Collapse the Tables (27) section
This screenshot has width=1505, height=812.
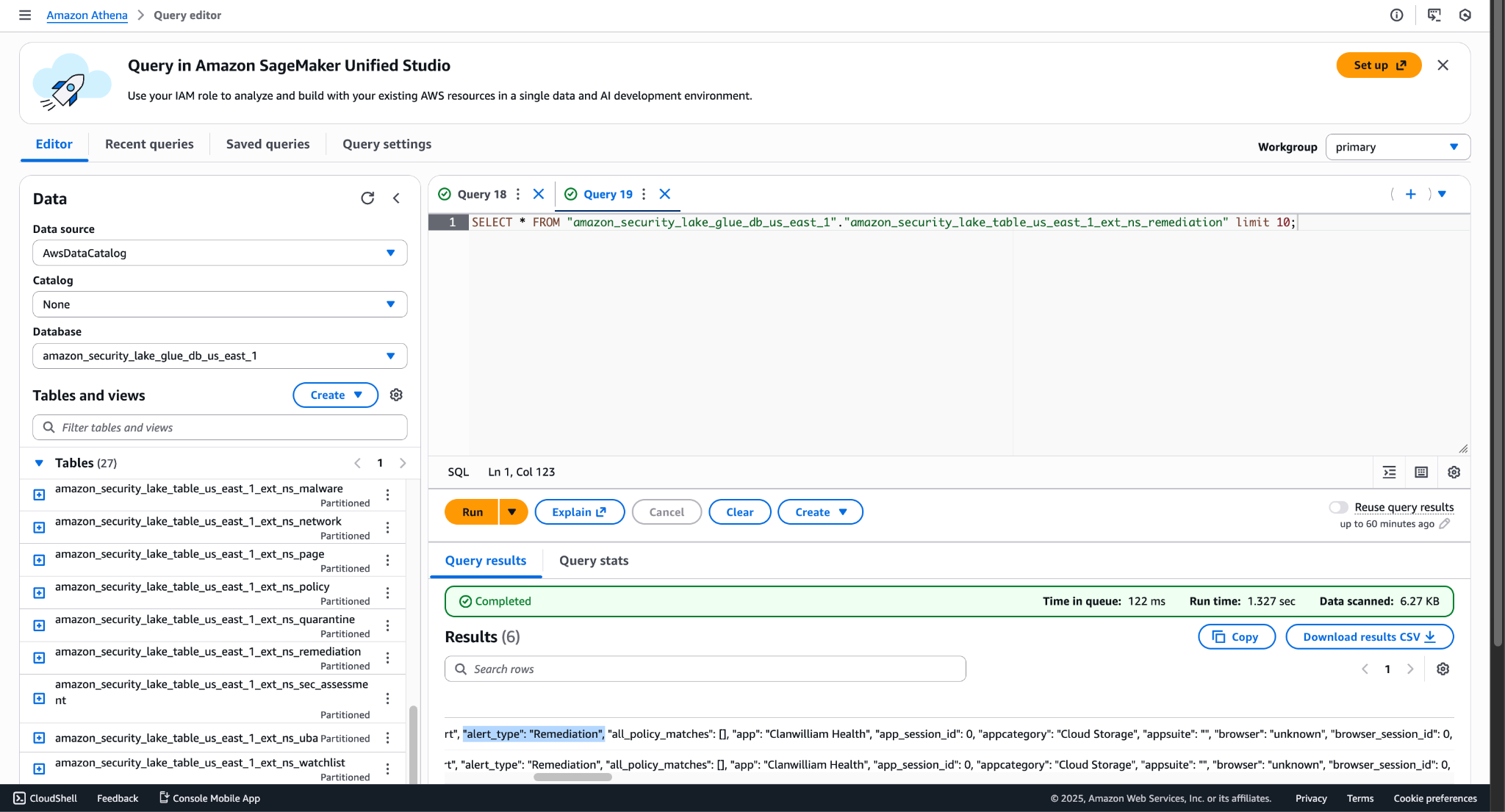tap(39, 463)
